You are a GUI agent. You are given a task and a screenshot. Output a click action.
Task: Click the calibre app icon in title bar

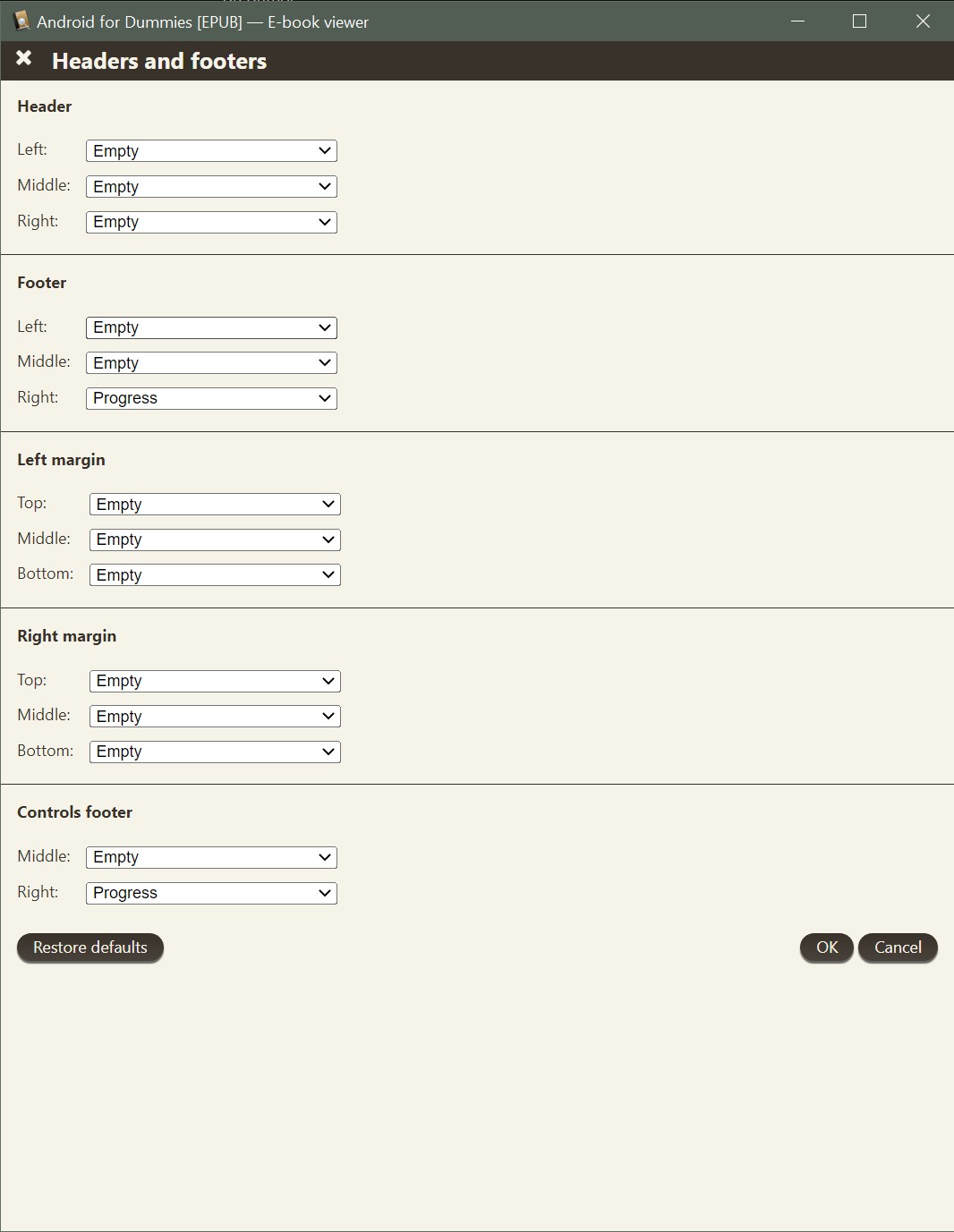pos(21,21)
